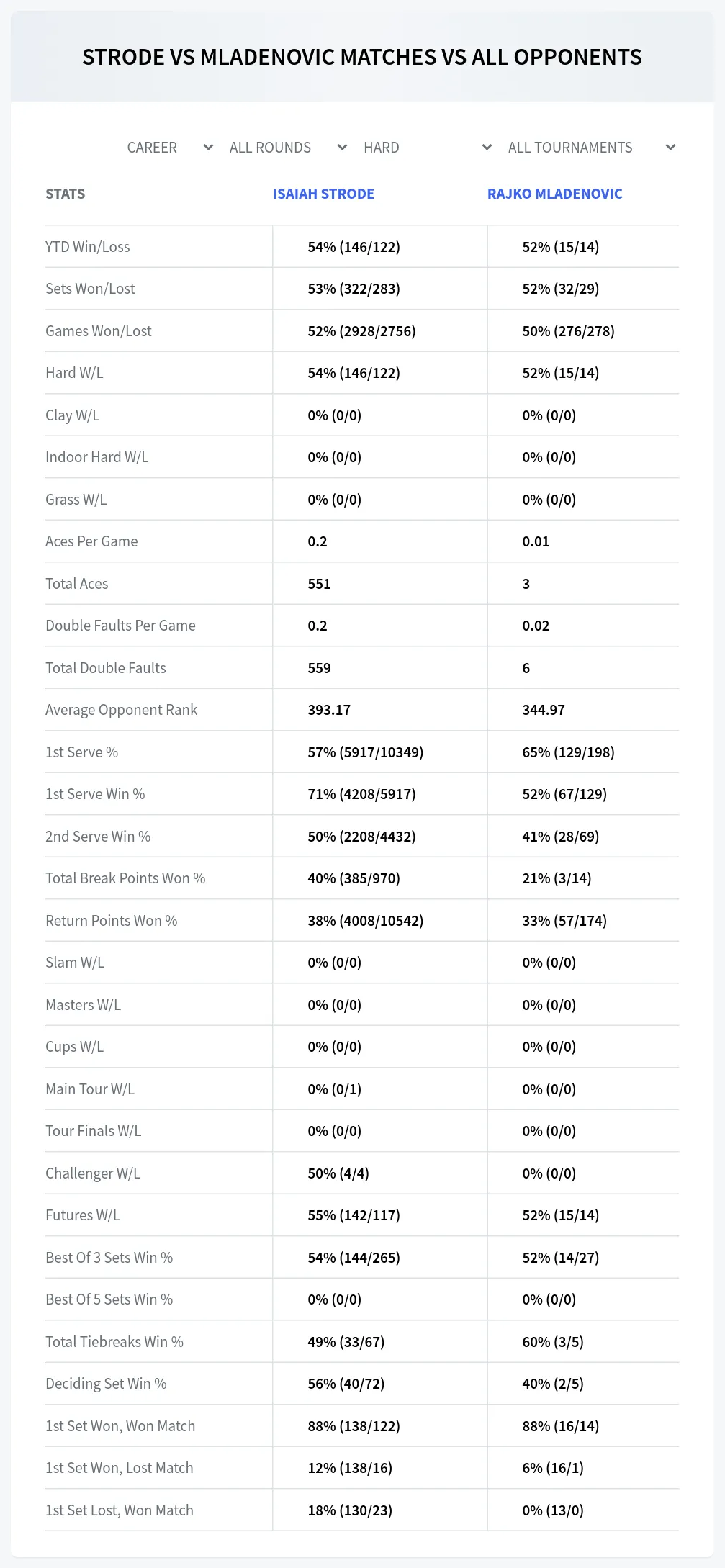Click Strode's 1st Serve % value
This screenshot has width=725, height=1568.
pyautogui.click(x=365, y=752)
